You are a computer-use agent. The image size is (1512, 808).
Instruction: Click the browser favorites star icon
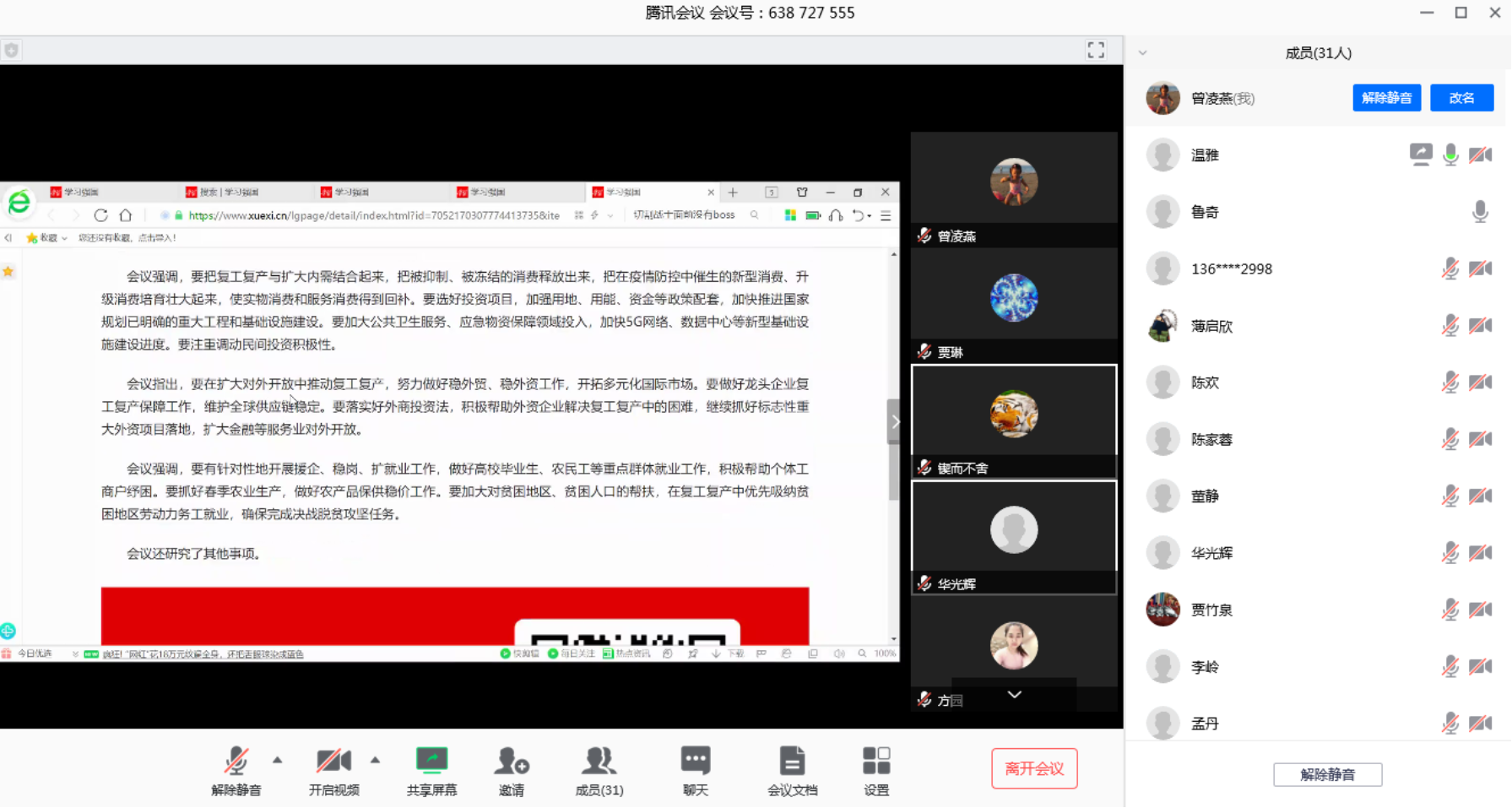coord(33,238)
